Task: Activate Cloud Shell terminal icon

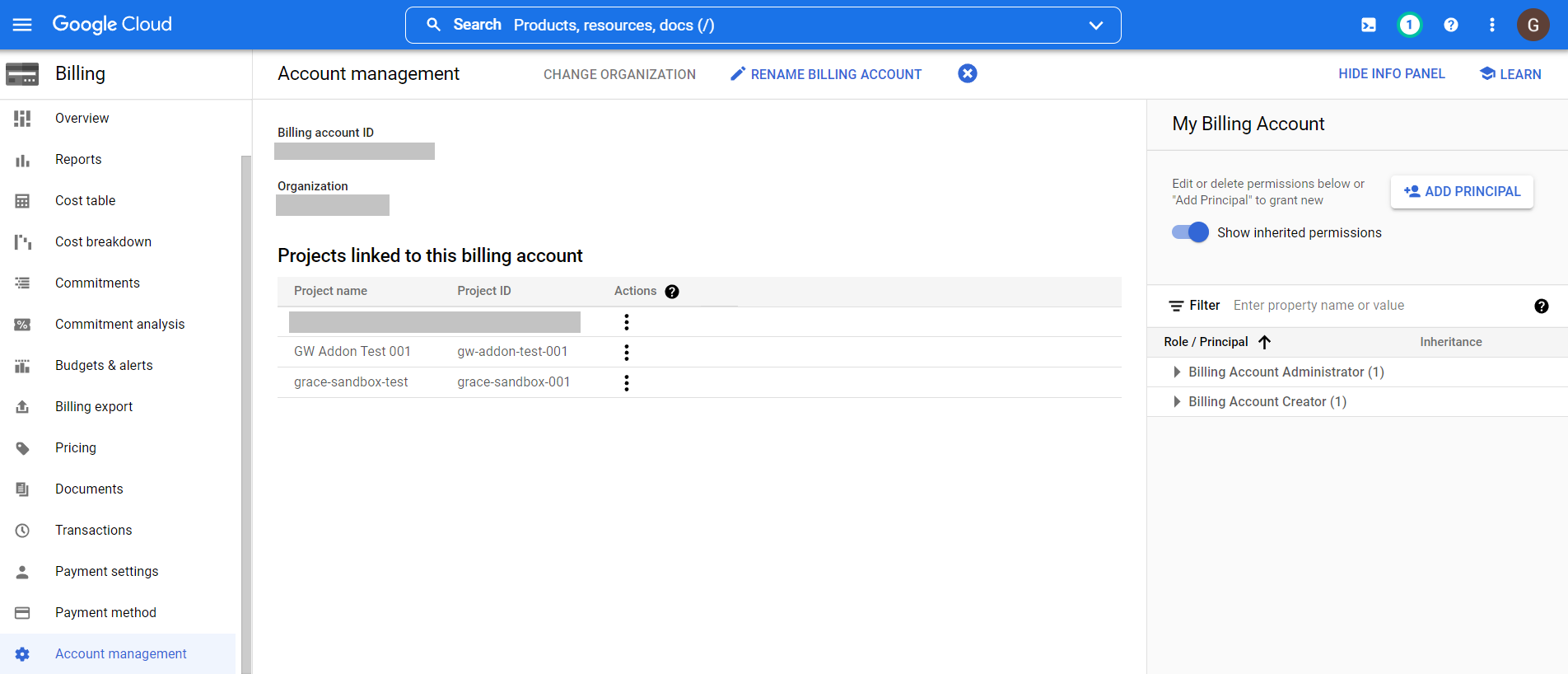Action: tap(1369, 25)
